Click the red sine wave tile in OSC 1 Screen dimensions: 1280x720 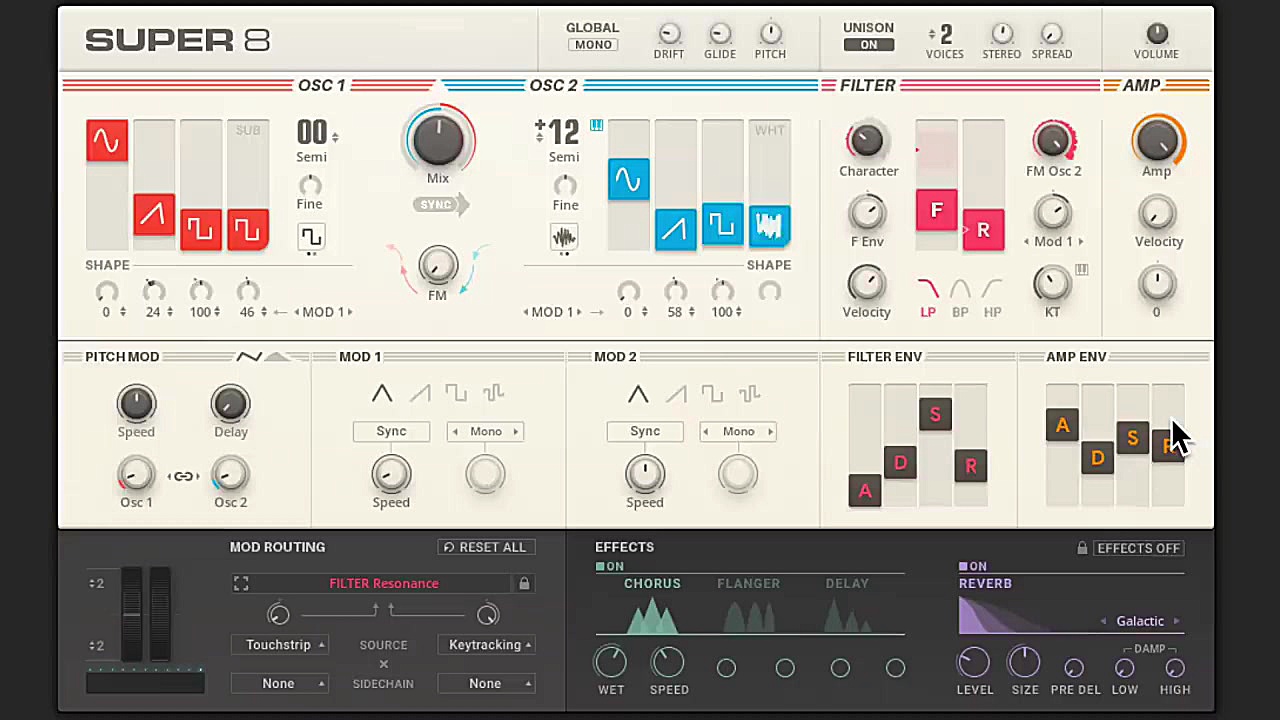[107, 141]
